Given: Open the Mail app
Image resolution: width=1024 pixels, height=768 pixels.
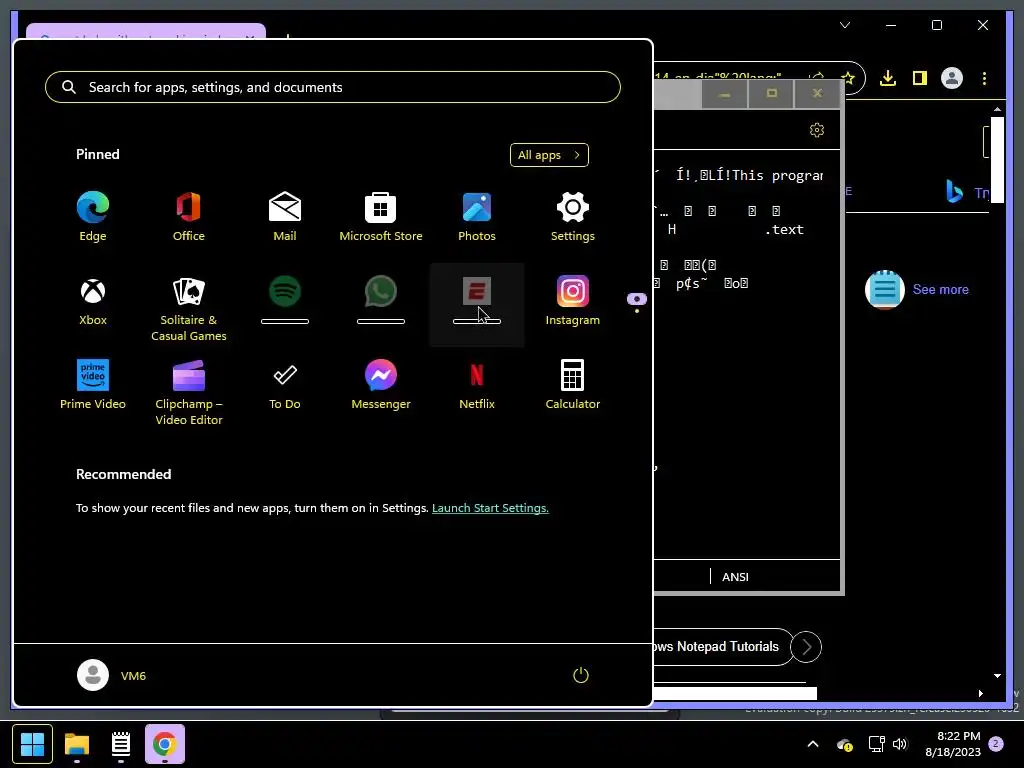Looking at the screenshot, I should 285,216.
